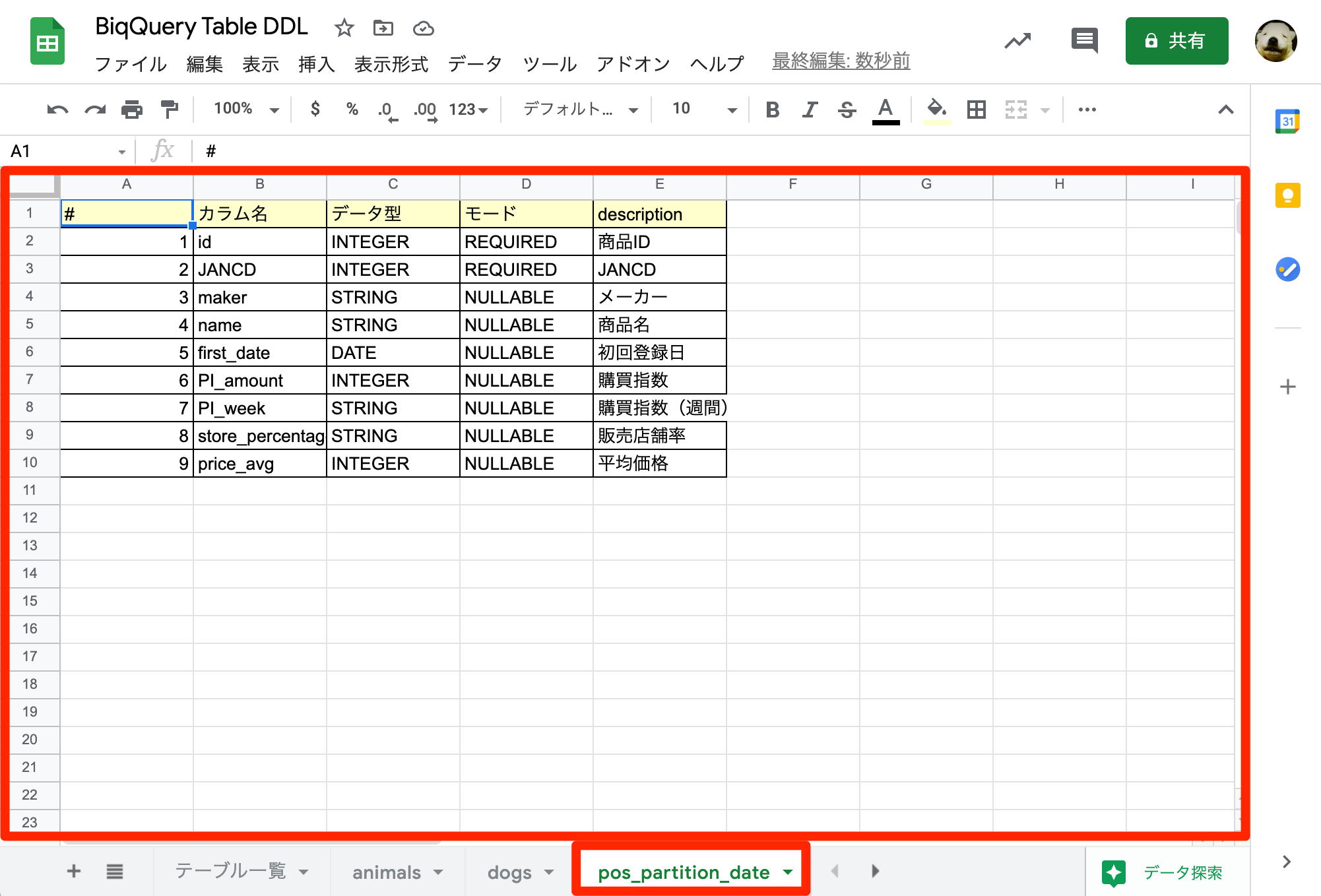Image resolution: width=1321 pixels, height=896 pixels.
Task: Collapse the toolbar with the chevron
Action: [1225, 110]
